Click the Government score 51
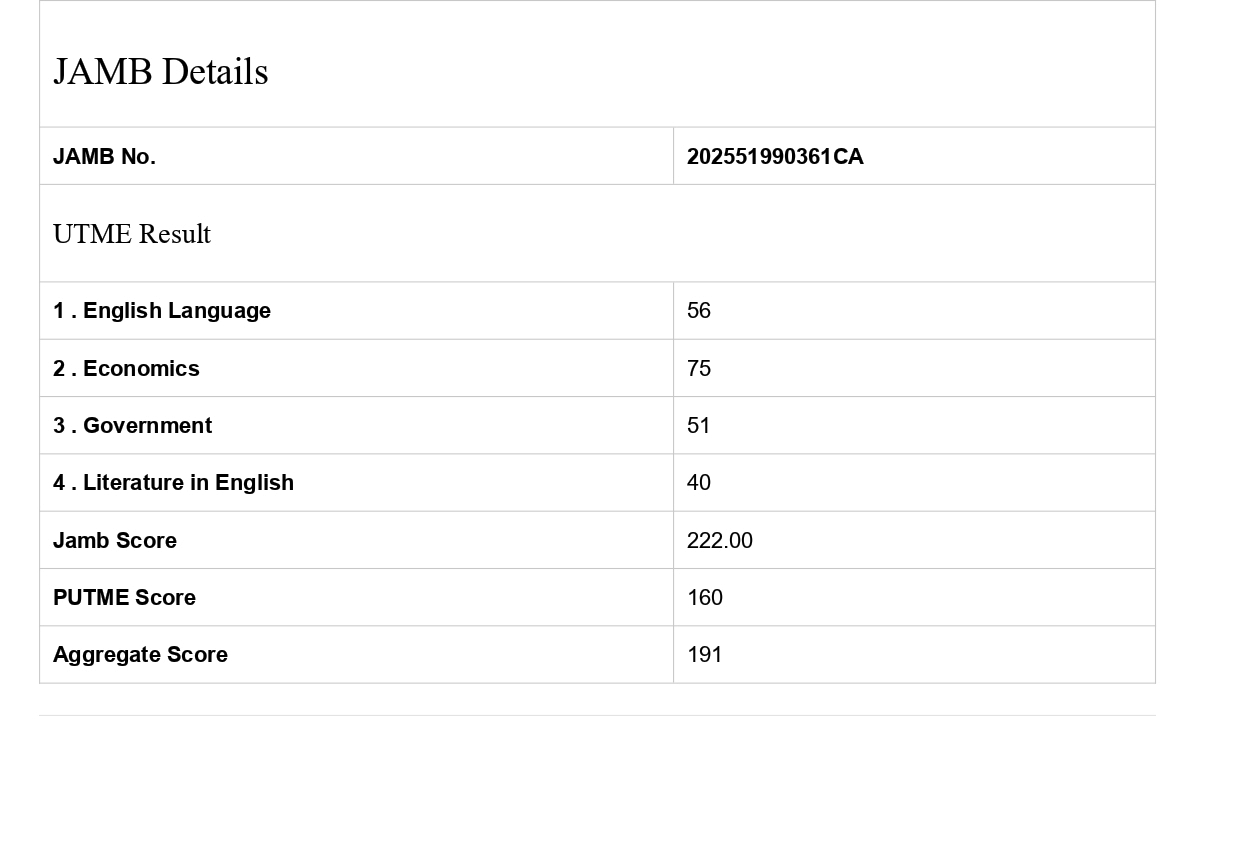The width and height of the screenshot is (1242, 859). point(699,426)
